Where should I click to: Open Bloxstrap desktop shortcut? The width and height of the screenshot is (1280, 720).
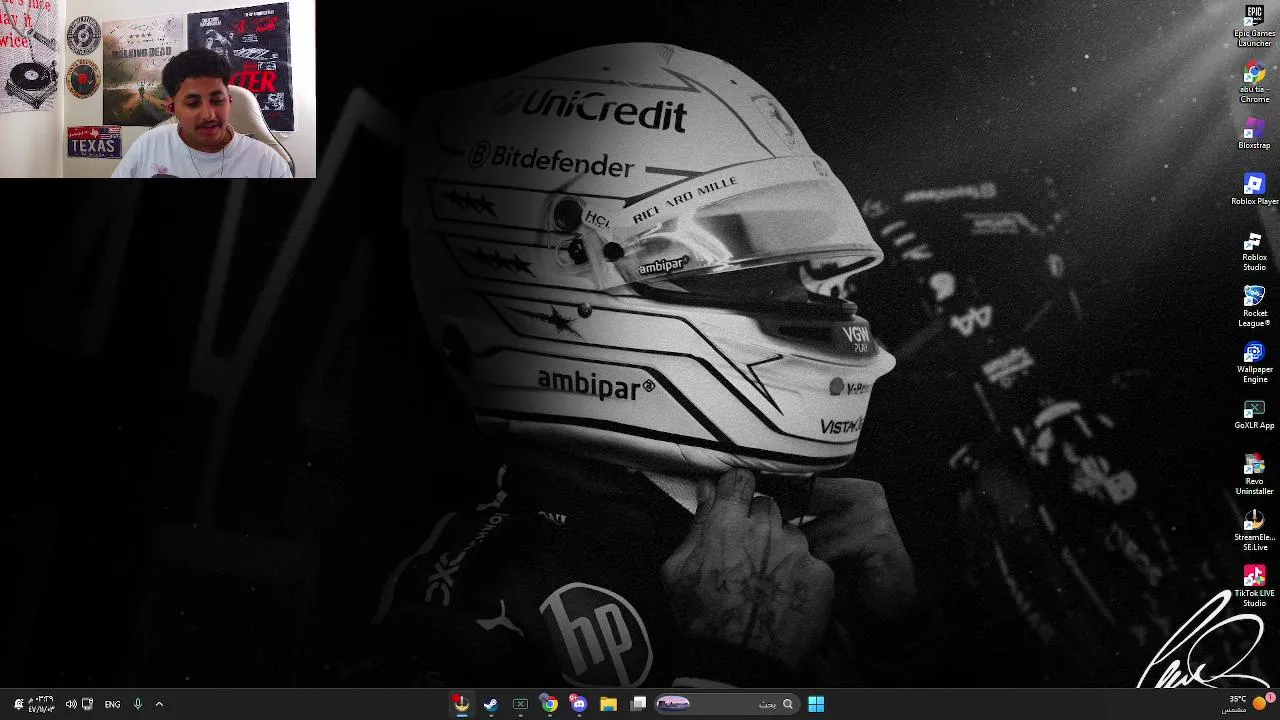1254,133
